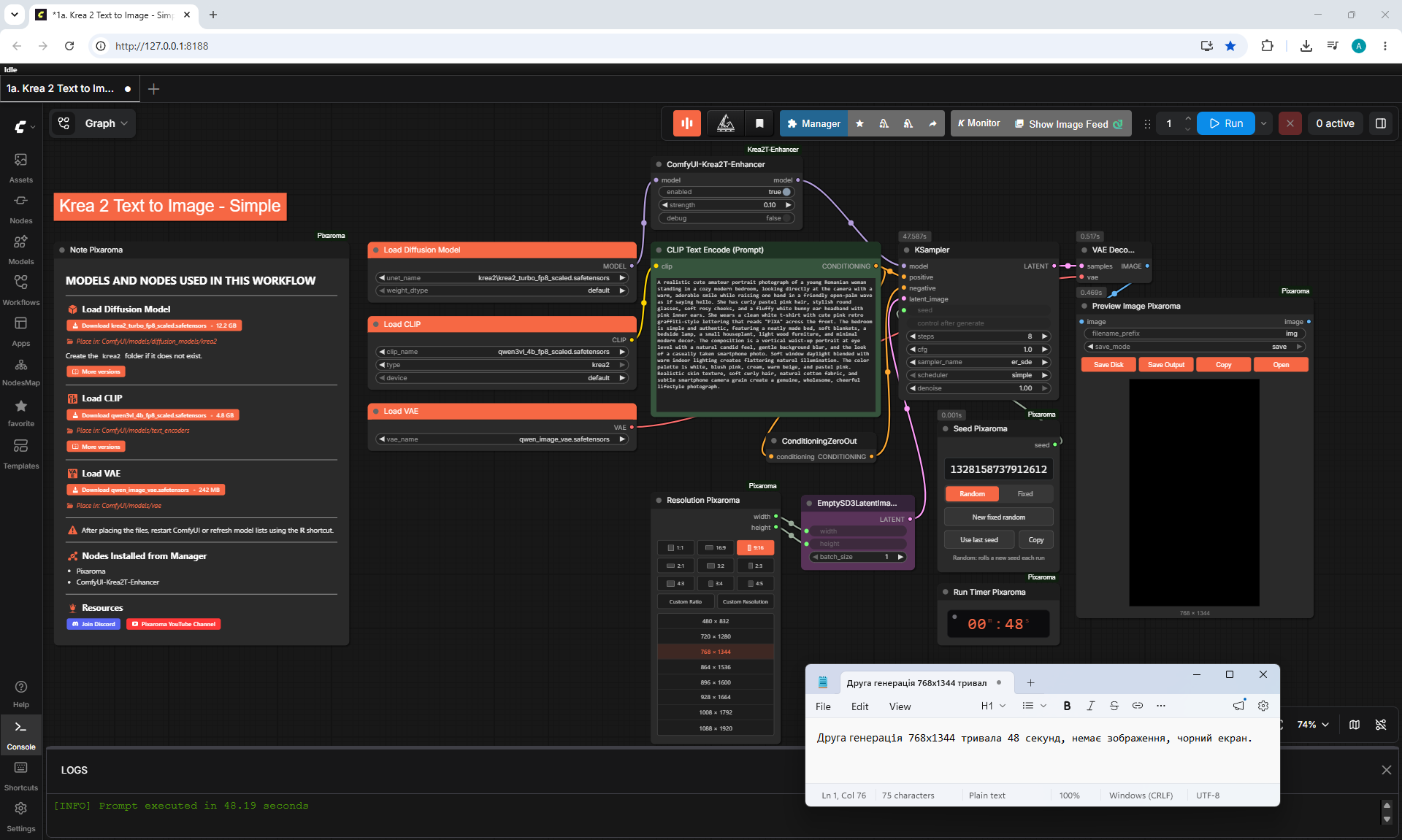Open the unet_name model dropdown

pos(502,278)
